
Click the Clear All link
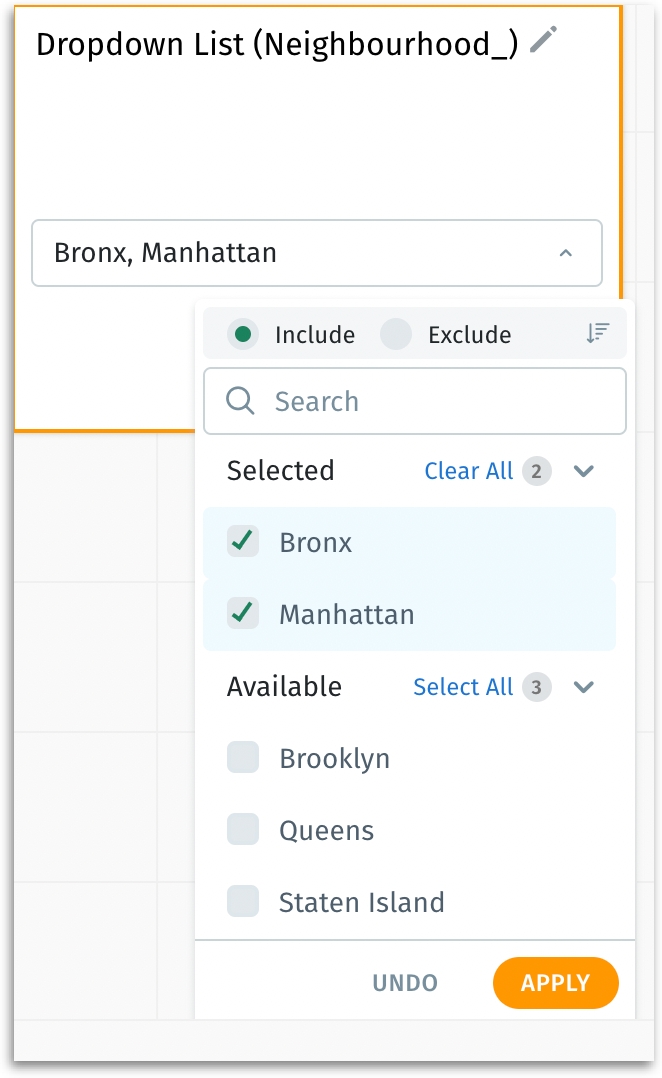[x=469, y=471]
